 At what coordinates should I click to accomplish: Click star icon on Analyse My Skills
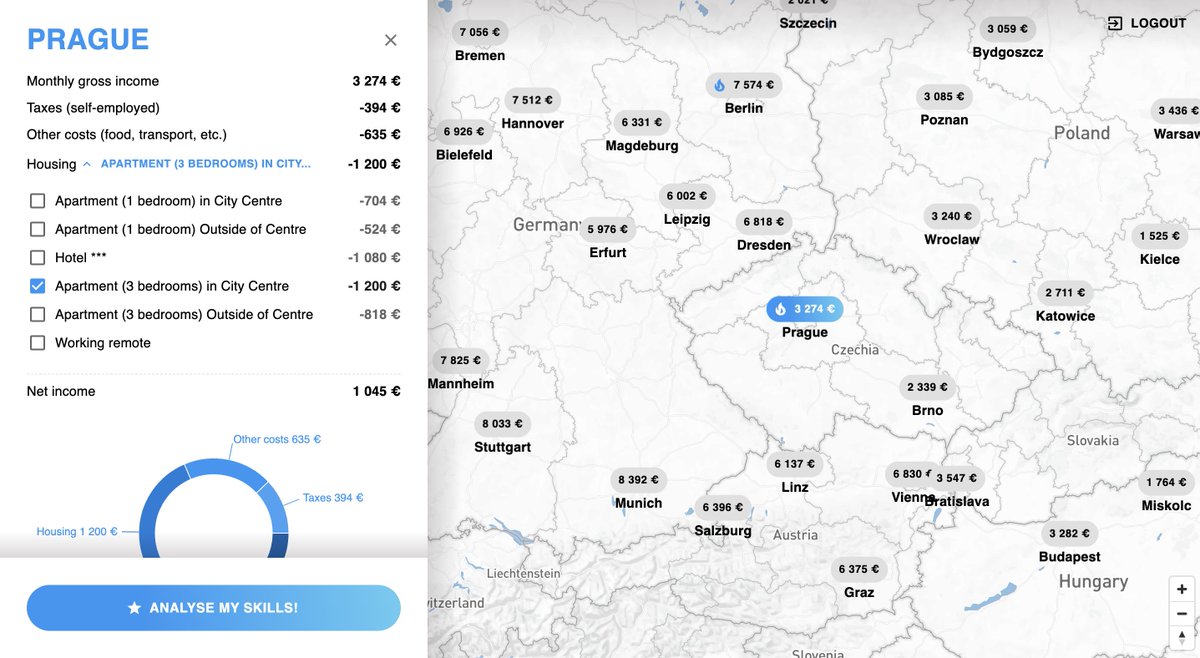134,608
